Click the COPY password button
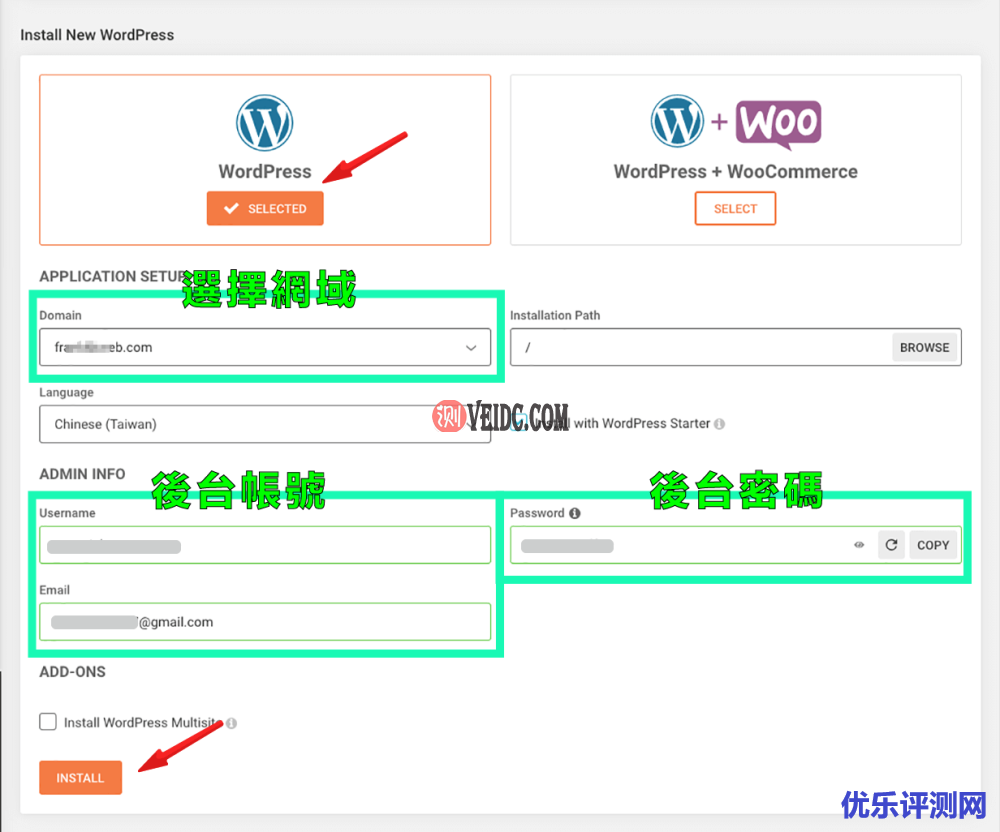Image resolution: width=1000 pixels, height=832 pixels. pyautogui.click(x=933, y=545)
